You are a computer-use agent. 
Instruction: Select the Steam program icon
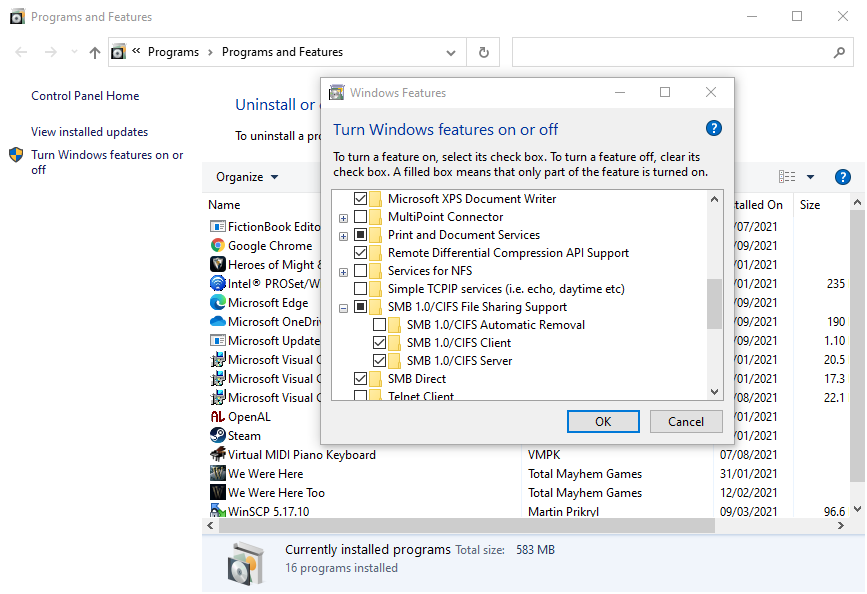pyautogui.click(x=218, y=436)
